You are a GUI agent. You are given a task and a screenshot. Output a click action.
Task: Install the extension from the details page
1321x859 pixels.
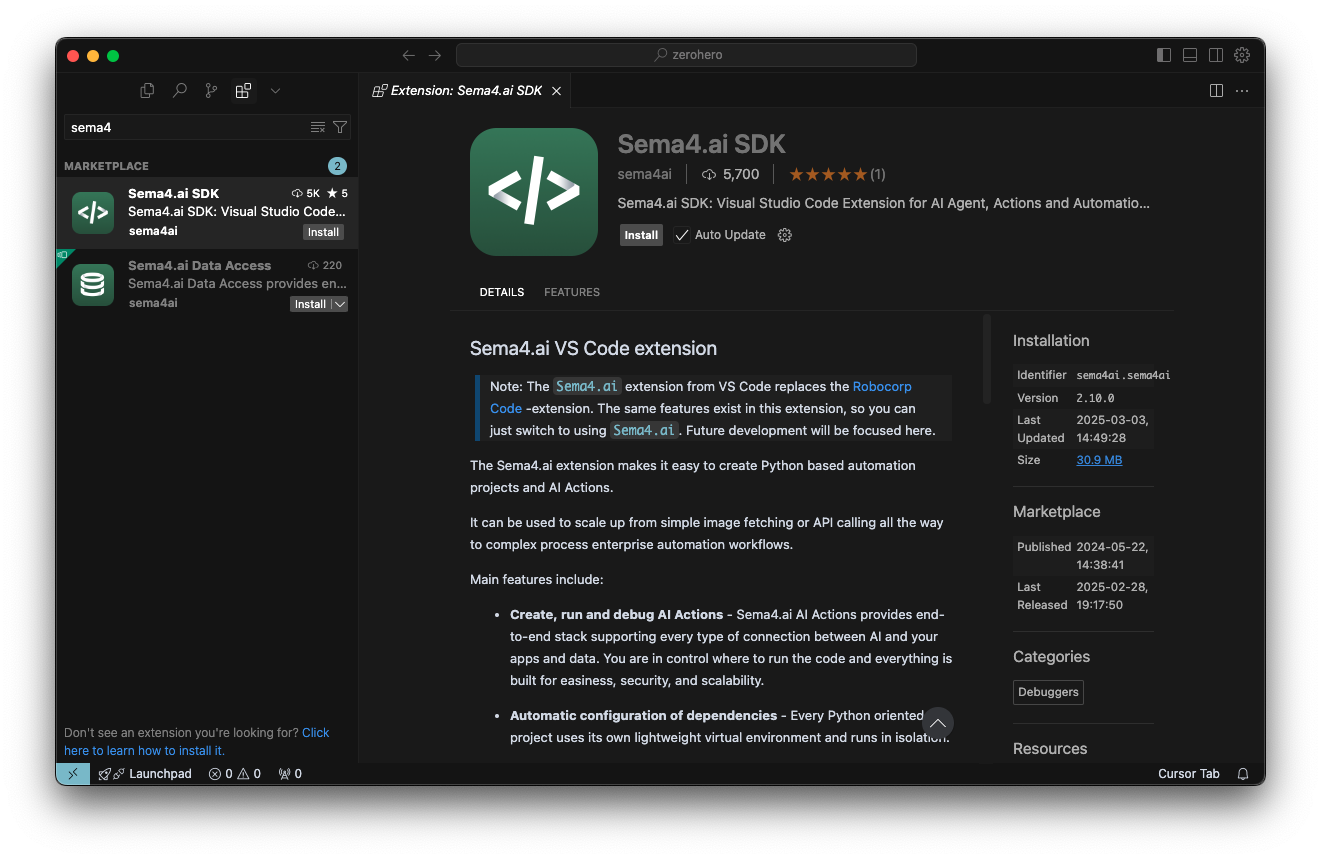point(641,235)
